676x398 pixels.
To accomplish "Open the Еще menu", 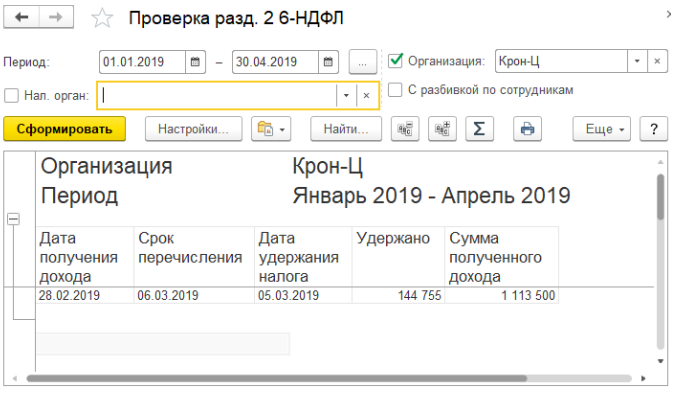I will (601, 129).
